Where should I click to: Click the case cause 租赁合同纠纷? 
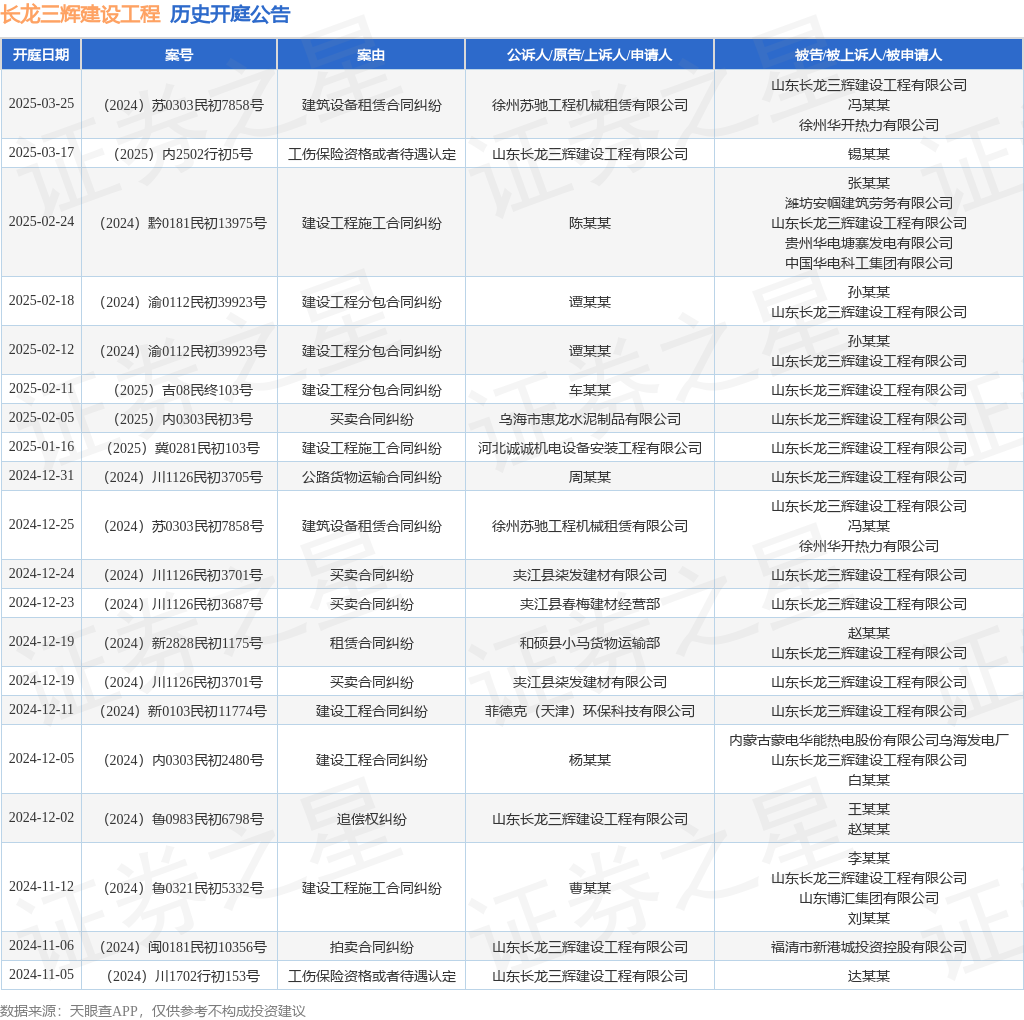[x=372, y=644]
